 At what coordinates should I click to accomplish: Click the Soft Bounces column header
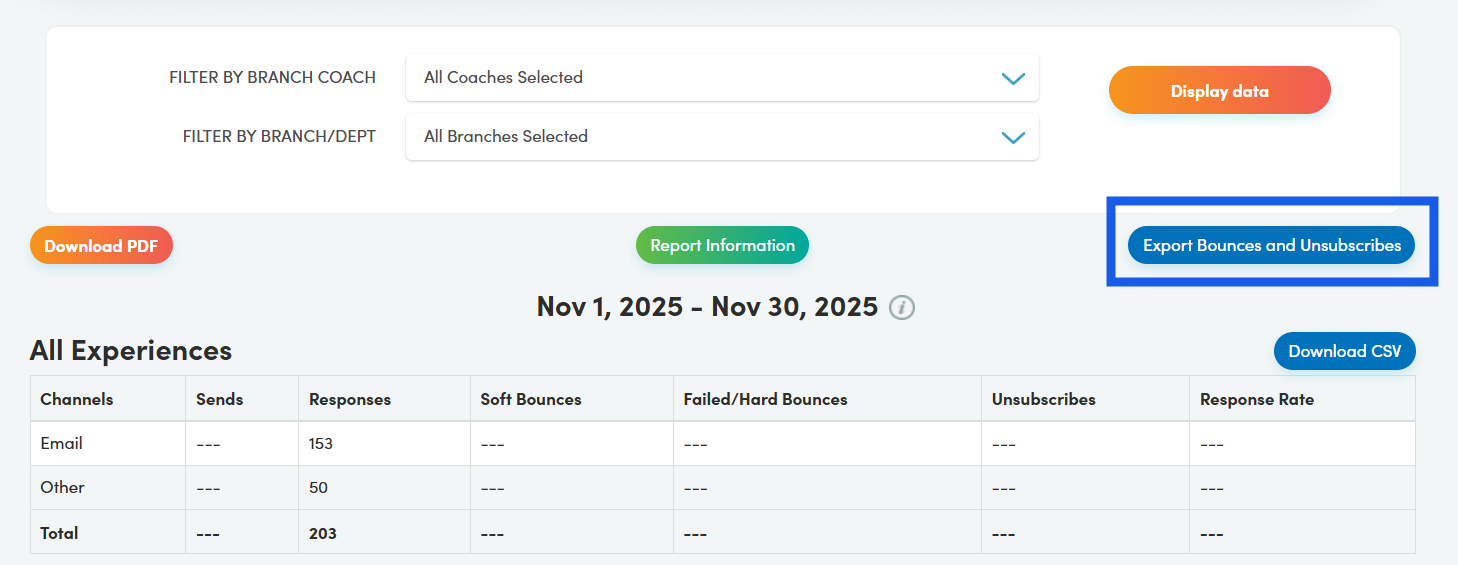click(530, 399)
